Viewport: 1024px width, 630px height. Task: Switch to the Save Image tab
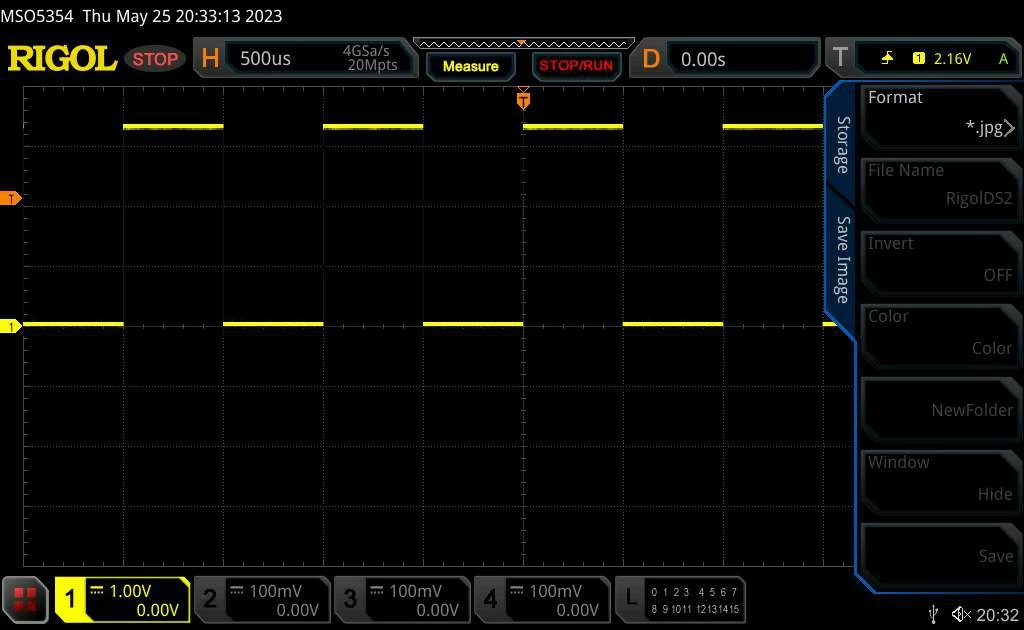point(843,260)
